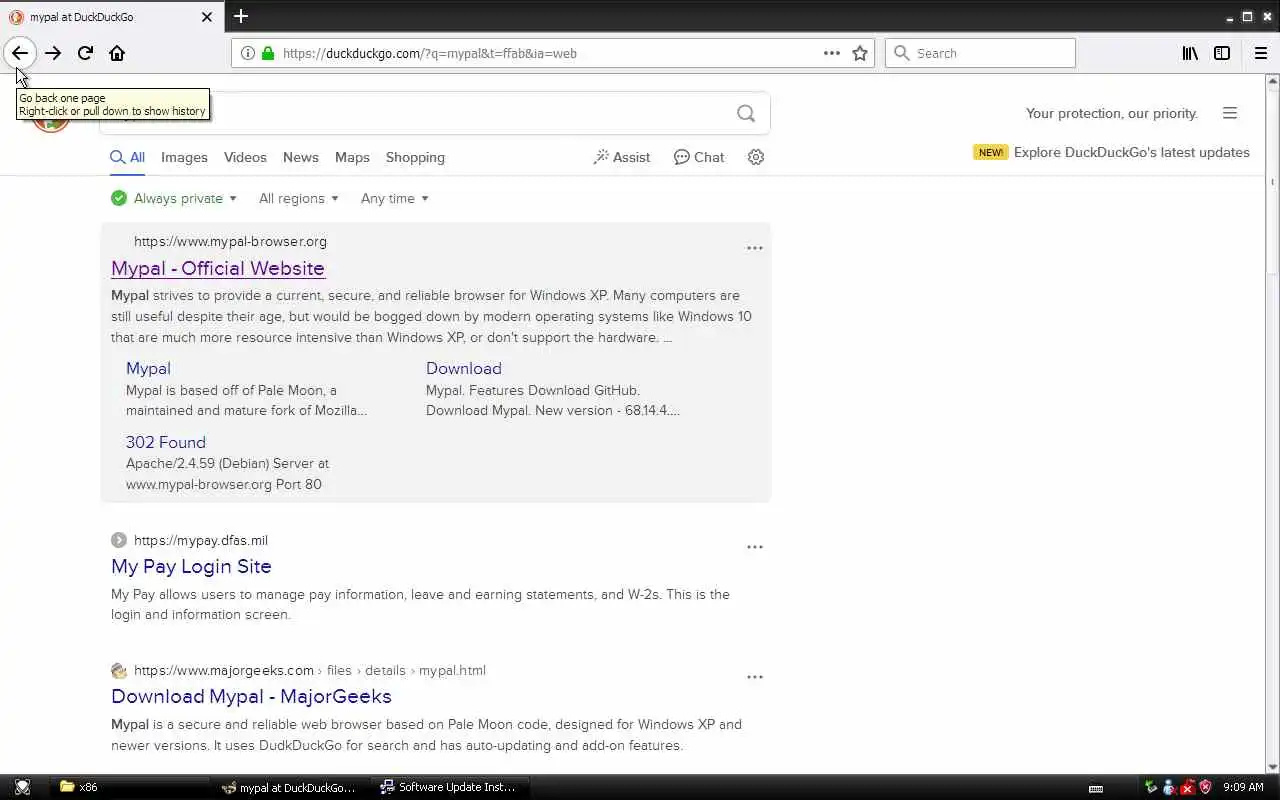This screenshot has height=800, width=1280.
Task: Click the DuckDuckGo search magnifier button
Action: (746, 113)
